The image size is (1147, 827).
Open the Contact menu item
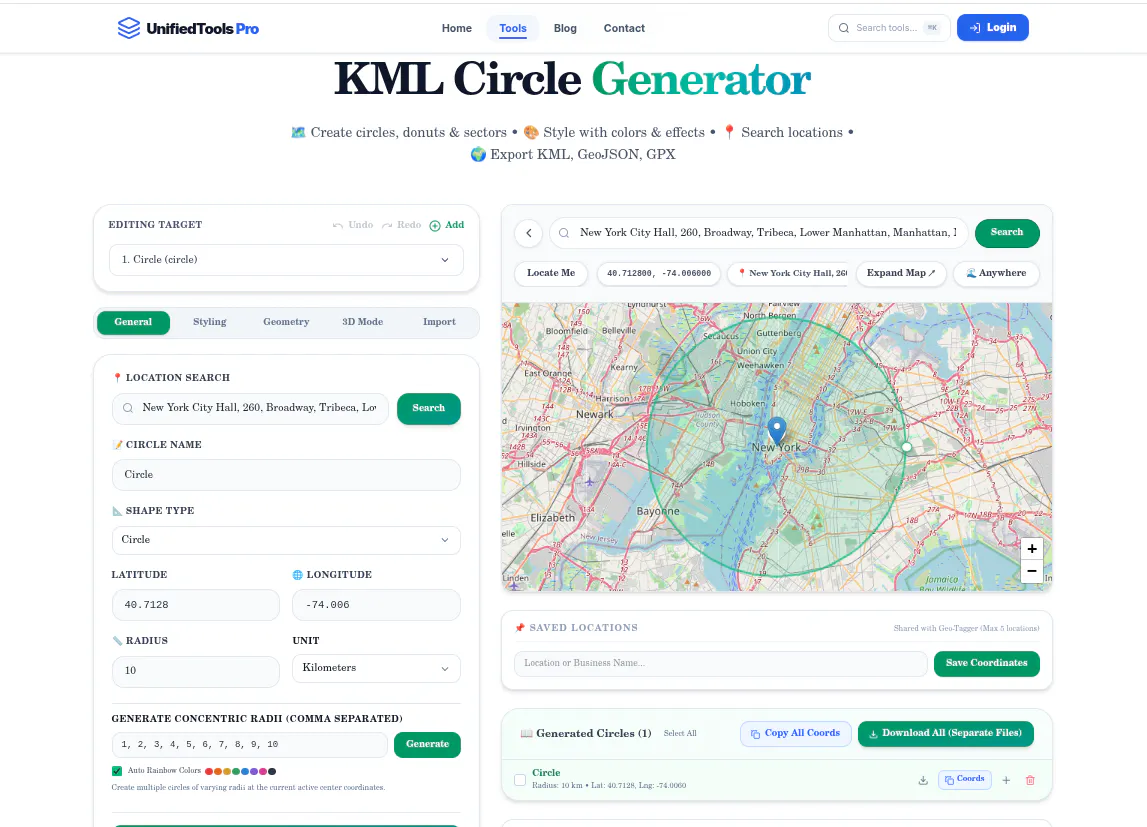pyautogui.click(x=624, y=29)
